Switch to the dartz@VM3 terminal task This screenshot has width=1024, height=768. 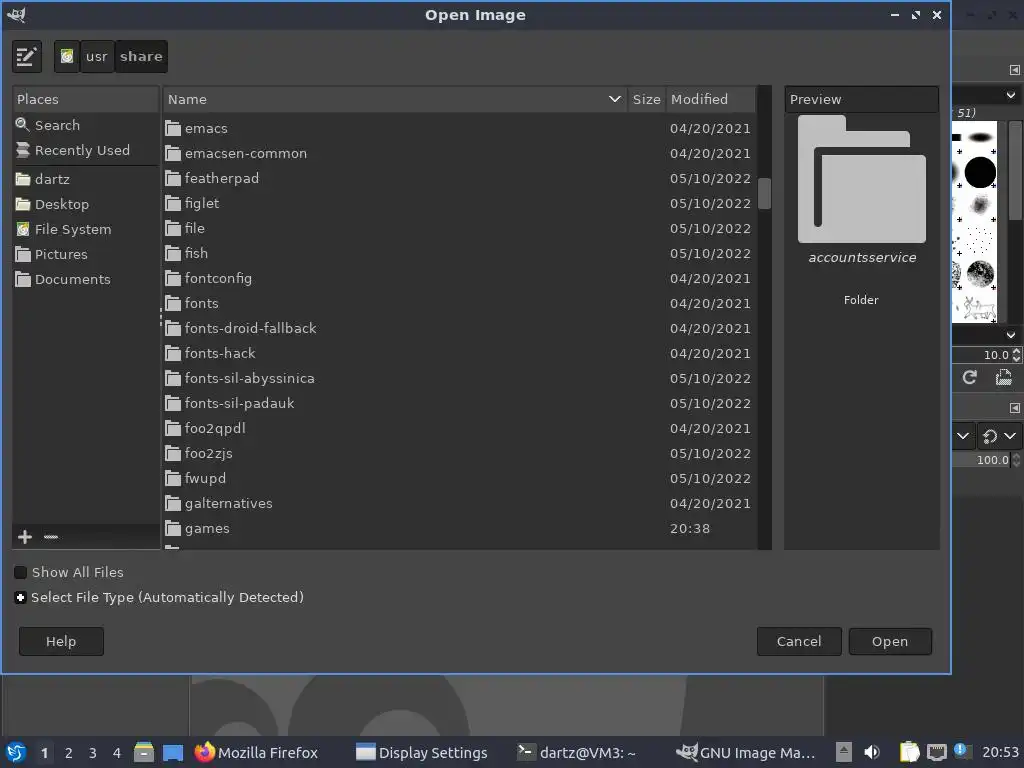(x=576, y=752)
